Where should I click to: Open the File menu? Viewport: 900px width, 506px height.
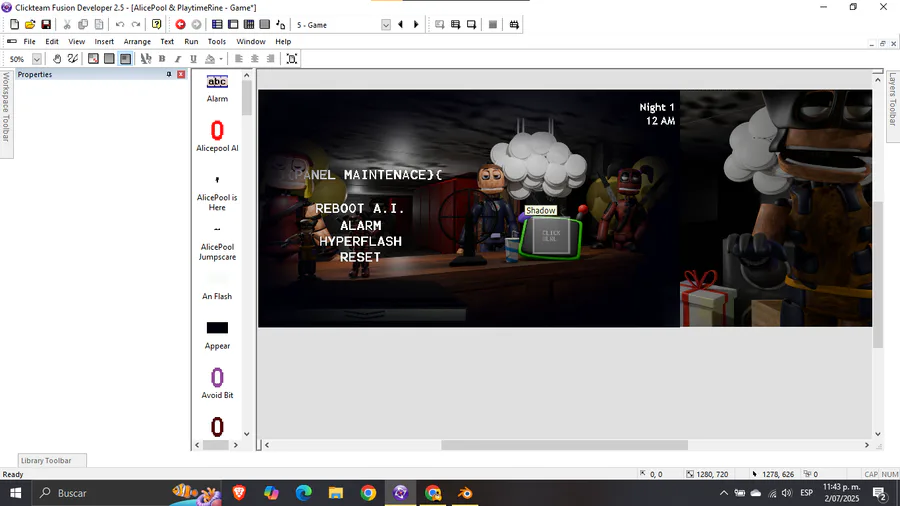pos(29,41)
